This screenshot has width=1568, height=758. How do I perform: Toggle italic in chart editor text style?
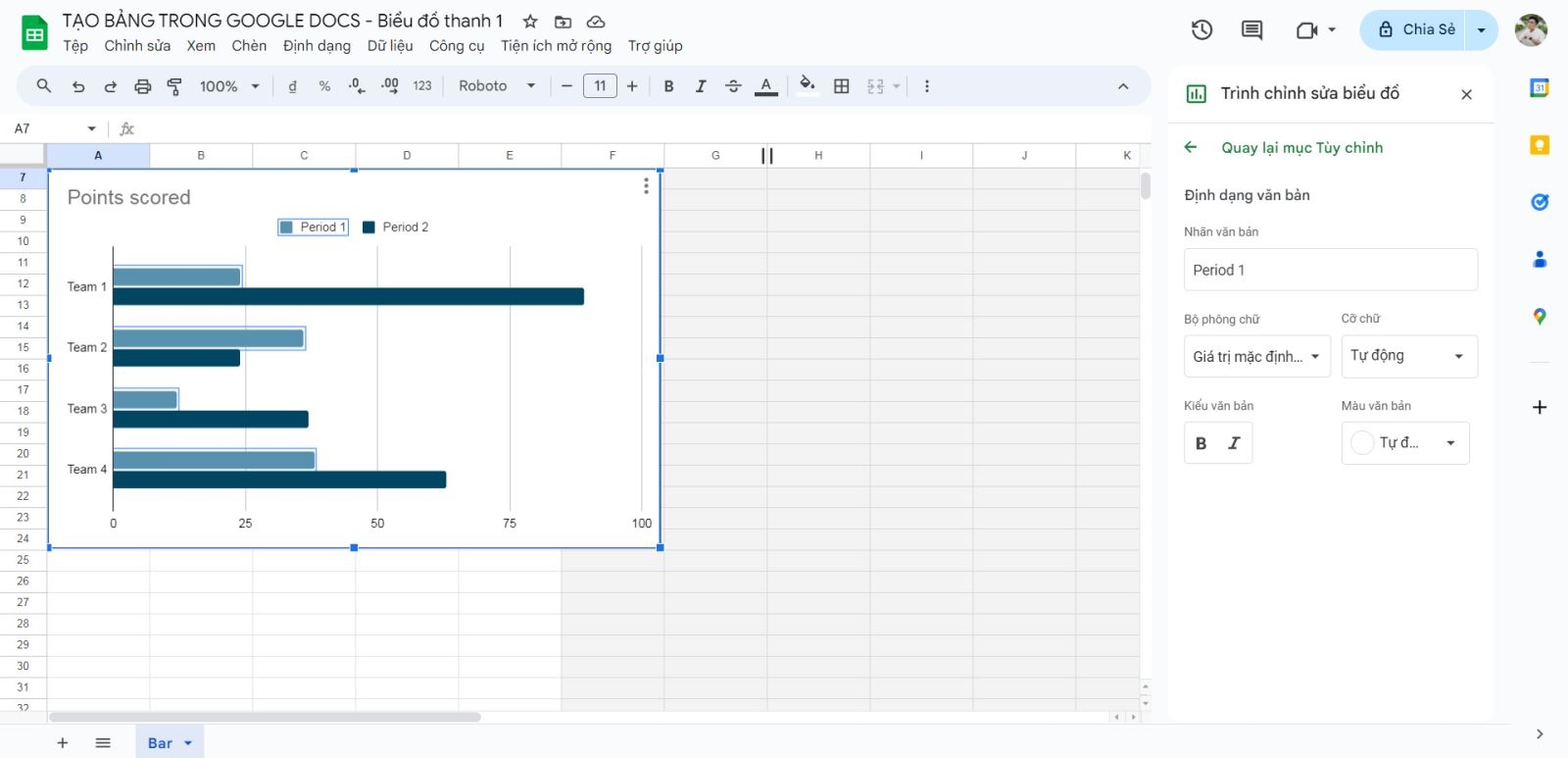click(x=1235, y=443)
